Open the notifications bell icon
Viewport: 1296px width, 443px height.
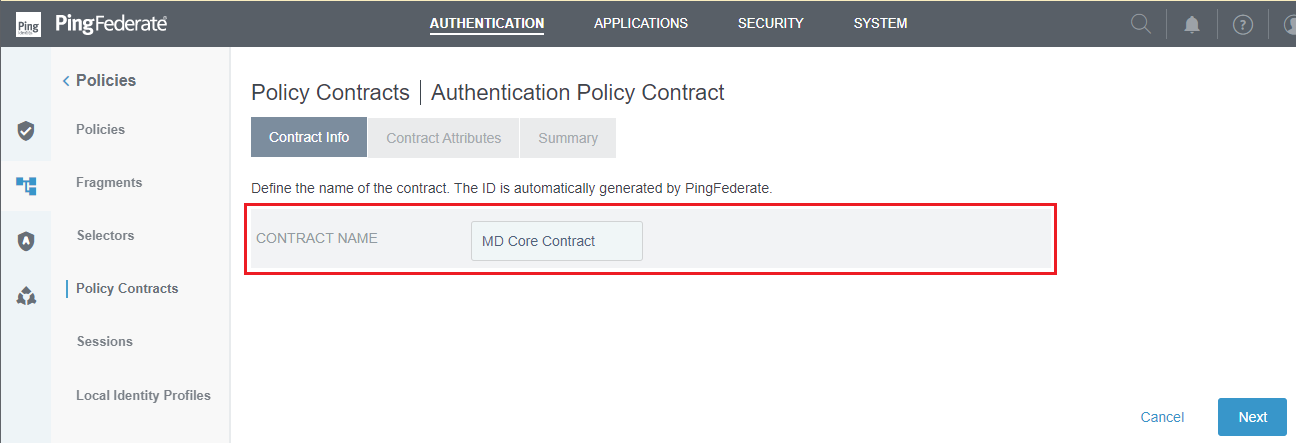(x=1192, y=24)
